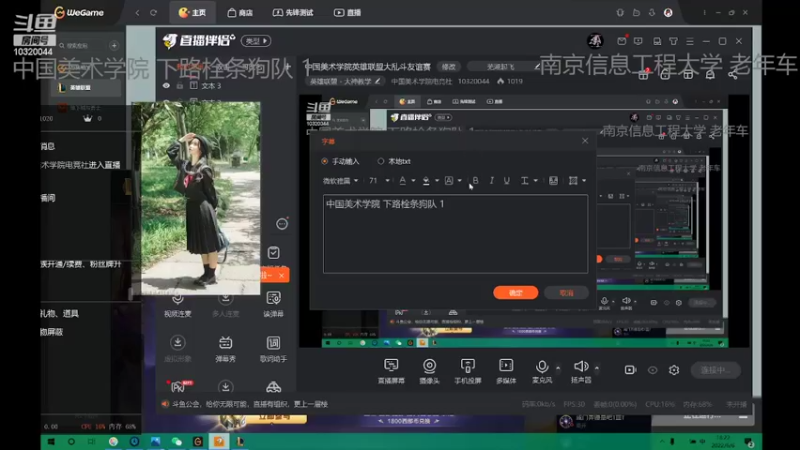Expand the fill color dropdown arrow

[x=436, y=181]
